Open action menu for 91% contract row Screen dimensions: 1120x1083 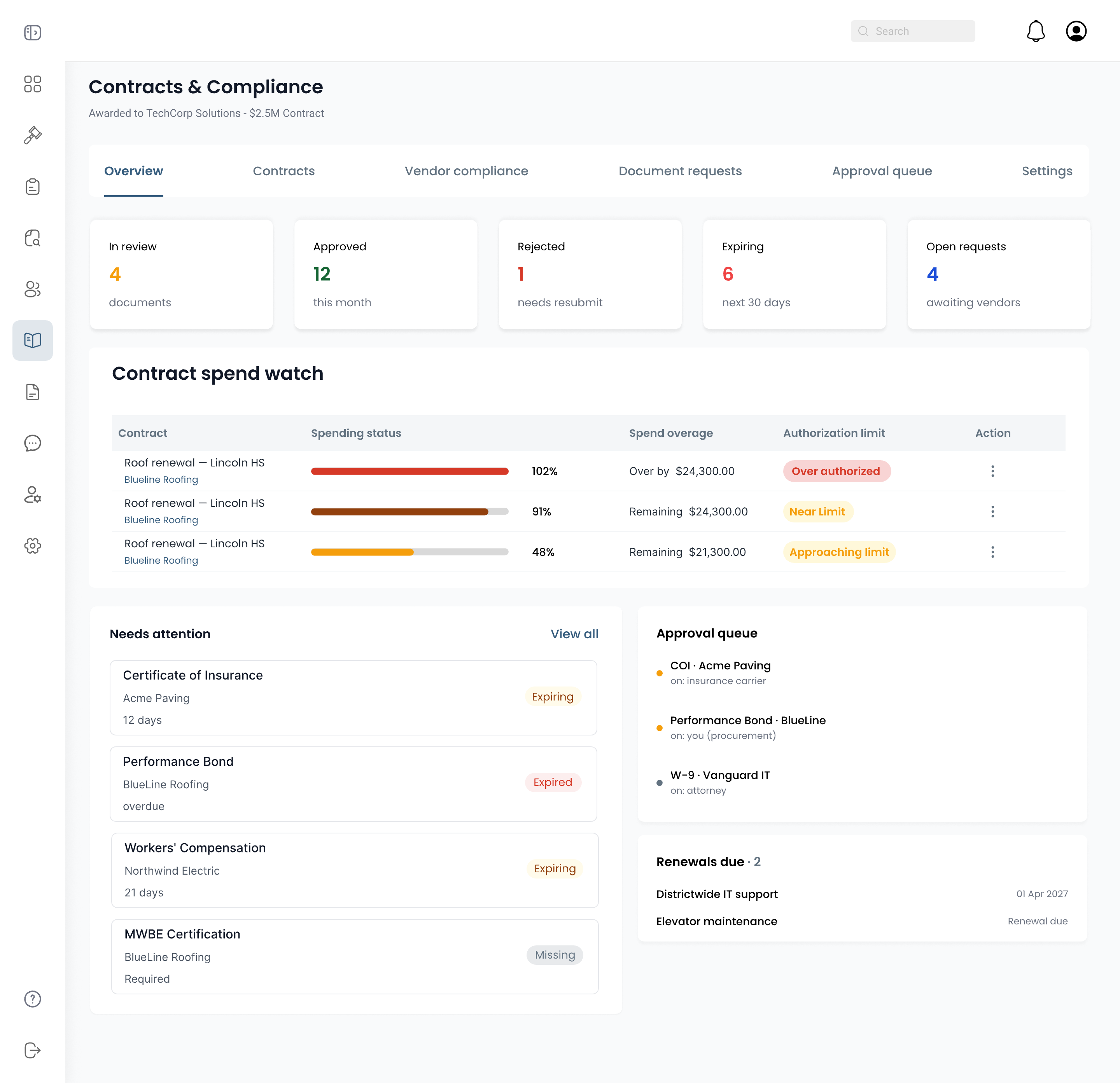tap(992, 512)
